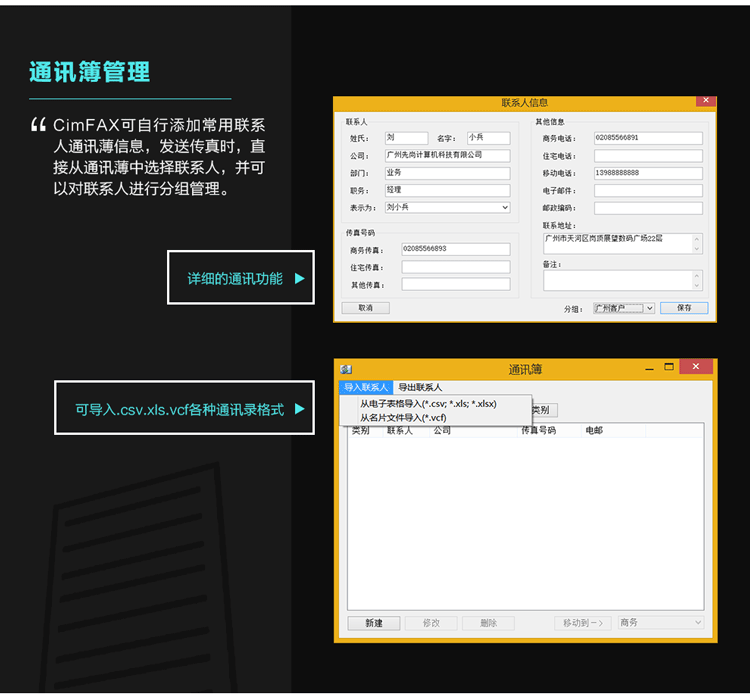750x698 pixels.
Task: Choose import from vCard file (*.vcf)
Action: tap(403, 417)
